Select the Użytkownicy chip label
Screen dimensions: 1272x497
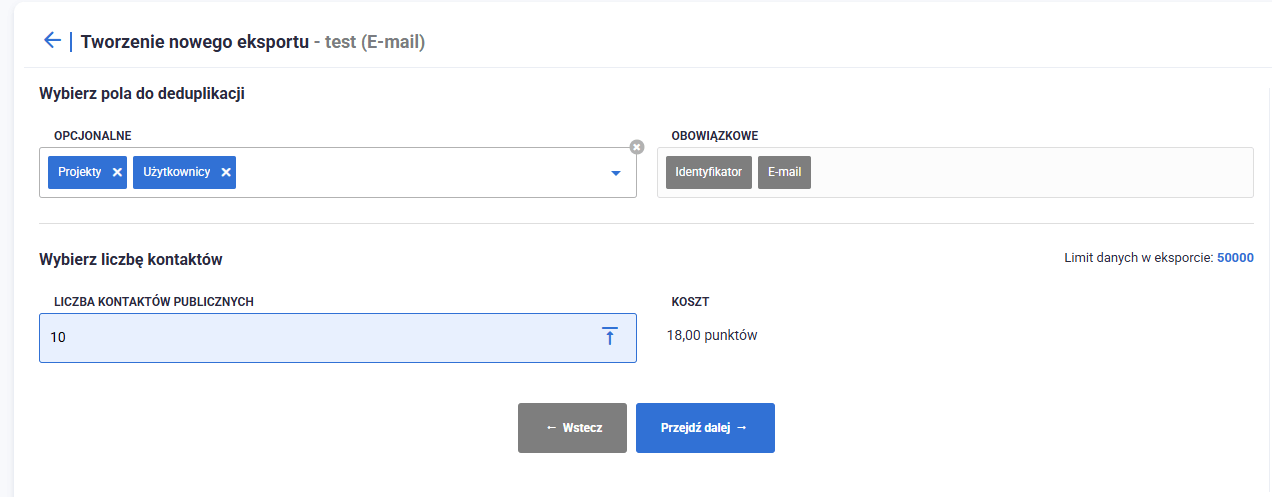point(177,172)
